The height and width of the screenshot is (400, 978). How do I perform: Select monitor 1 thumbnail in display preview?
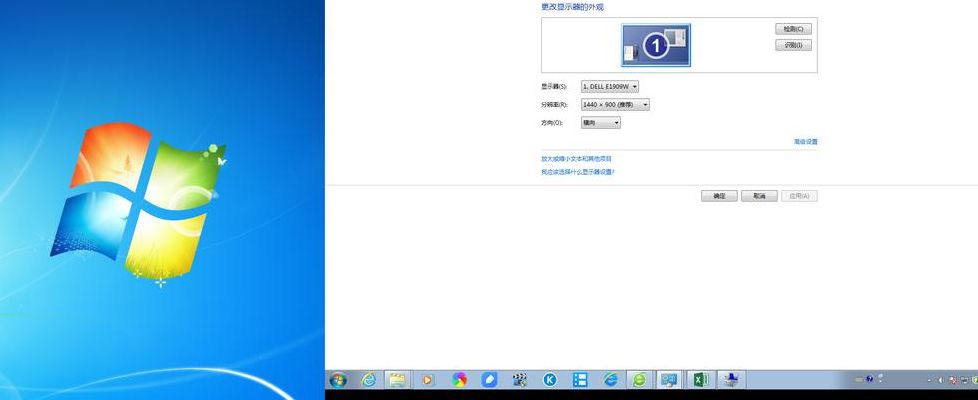click(x=656, y=45)
